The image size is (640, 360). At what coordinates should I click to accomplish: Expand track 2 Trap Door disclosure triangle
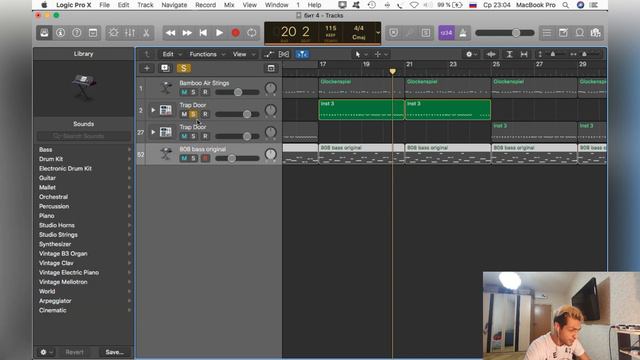pos(153,110)
